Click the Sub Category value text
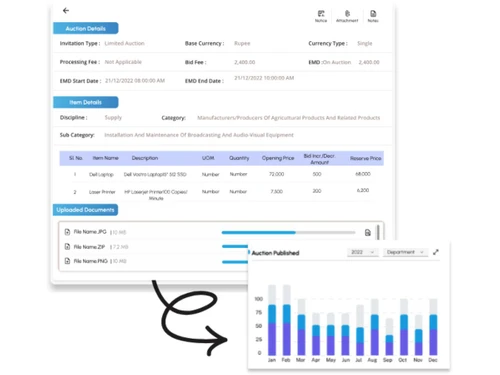Image resolution: width=500 pixels, height=375 pixels. pos(199,135)
